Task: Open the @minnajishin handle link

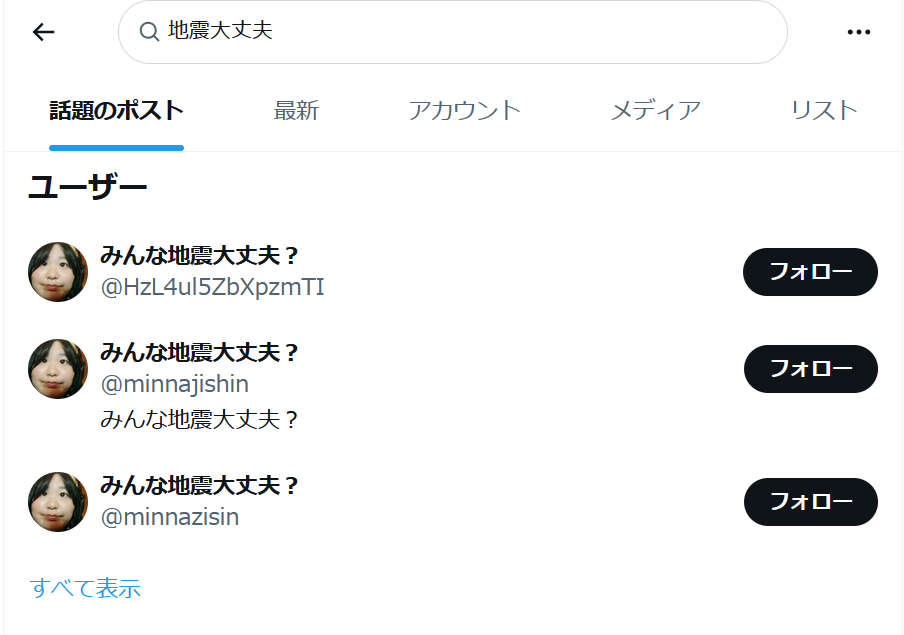Action: click(x=175, y=384)
